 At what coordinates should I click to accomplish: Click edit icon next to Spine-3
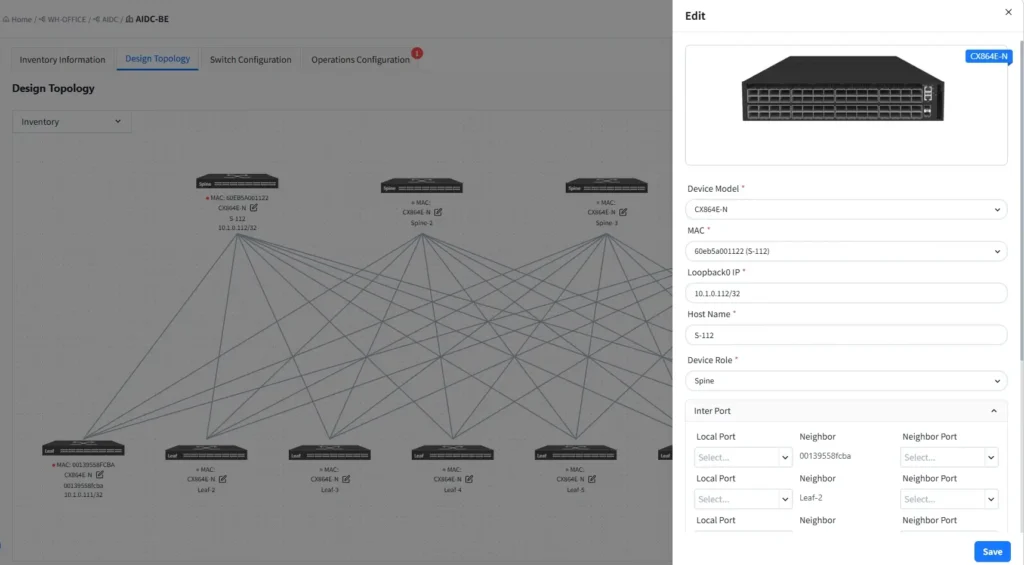pos(623,212)
